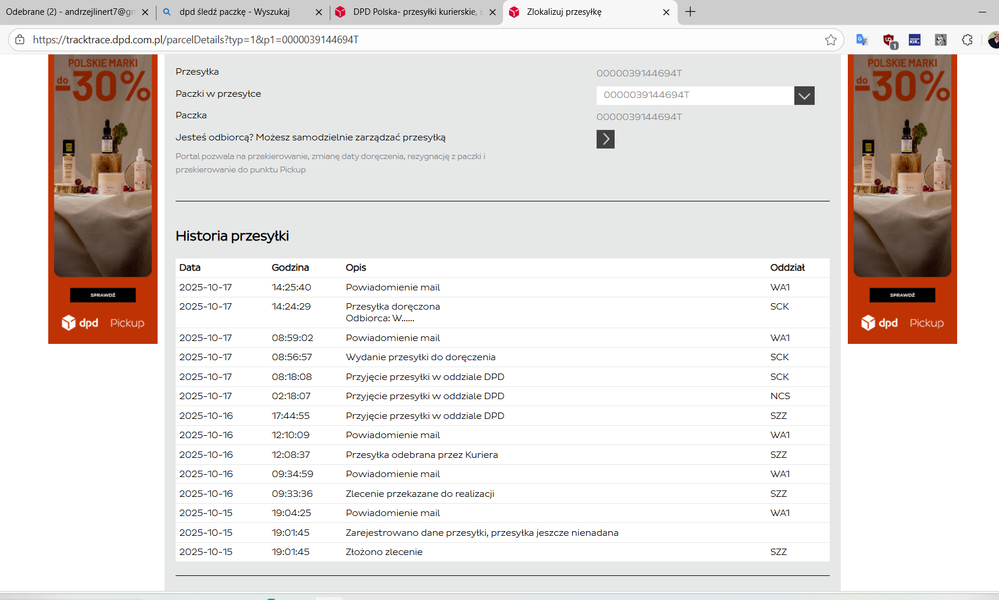Click the arrow button to manage parcel

tap(605, 139)
